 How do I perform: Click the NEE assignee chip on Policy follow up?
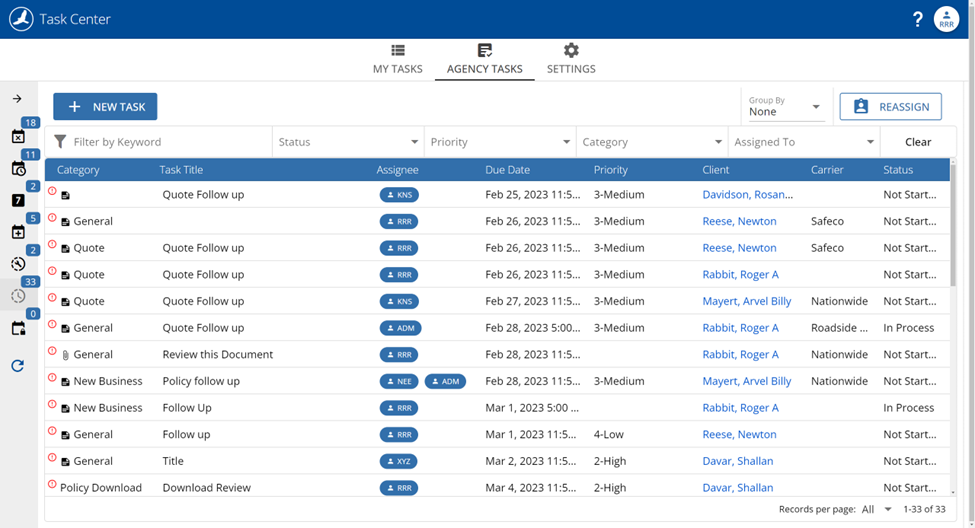pos(399,381)
